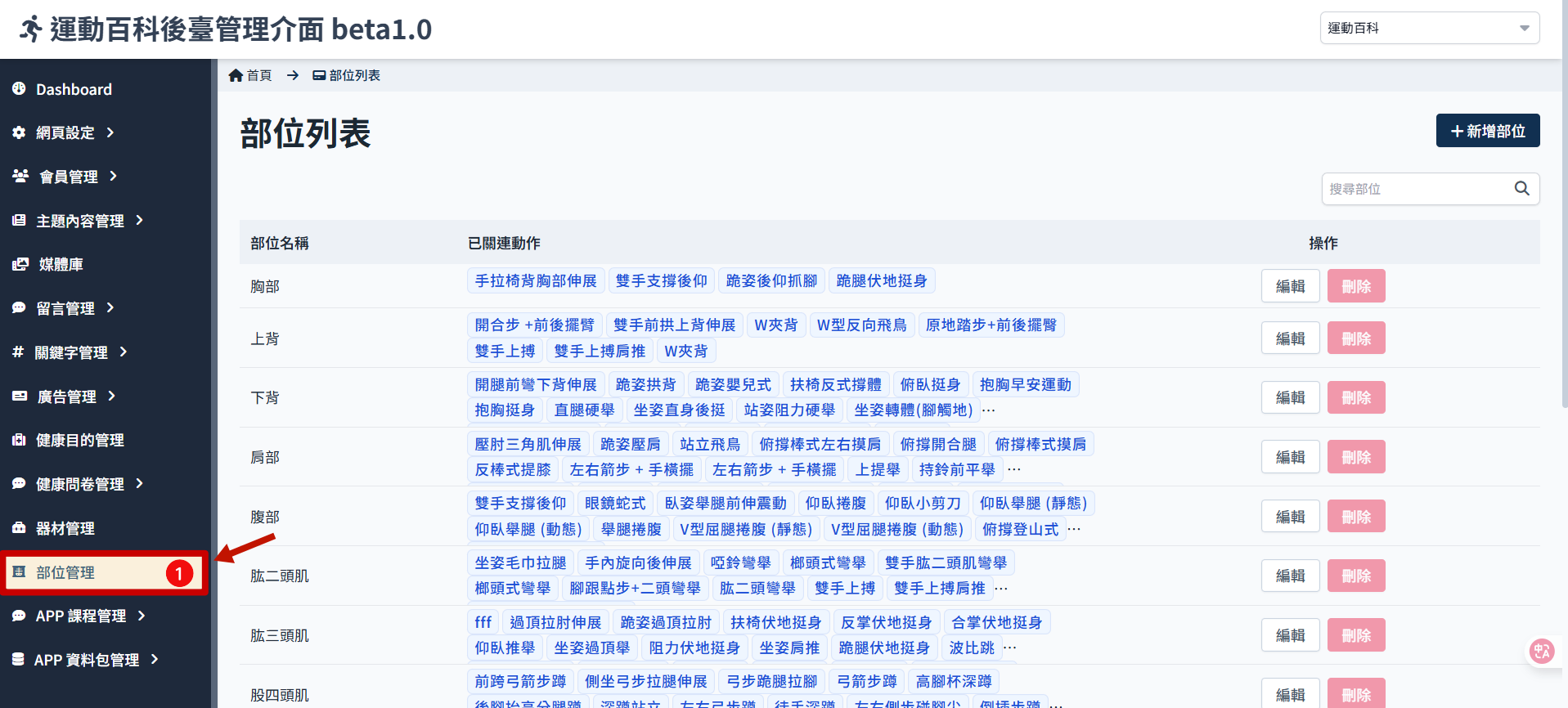Expand the 健康問卷管理 submenu chevron
This screenshot has width=1568, height=708.
click(x=139, y=483)
